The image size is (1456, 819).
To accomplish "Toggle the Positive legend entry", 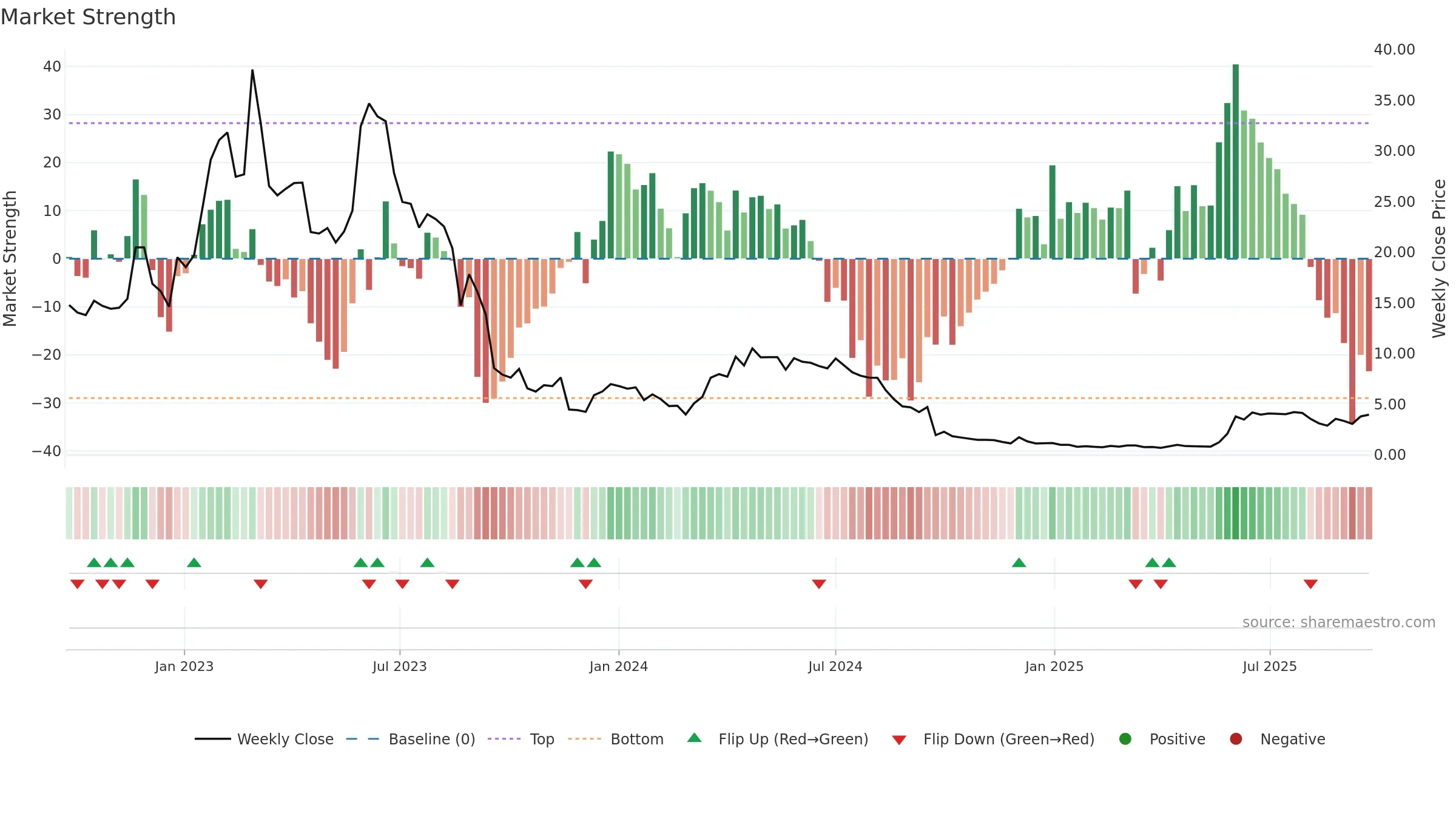I will point(1162,739).
